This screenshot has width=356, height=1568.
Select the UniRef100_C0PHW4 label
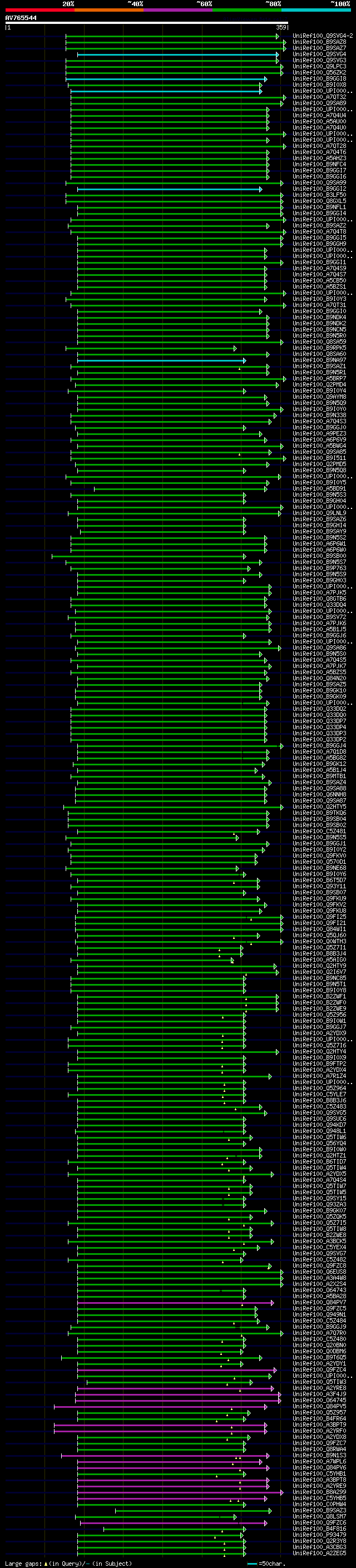pyautogui.click(x=319, y=1505)
